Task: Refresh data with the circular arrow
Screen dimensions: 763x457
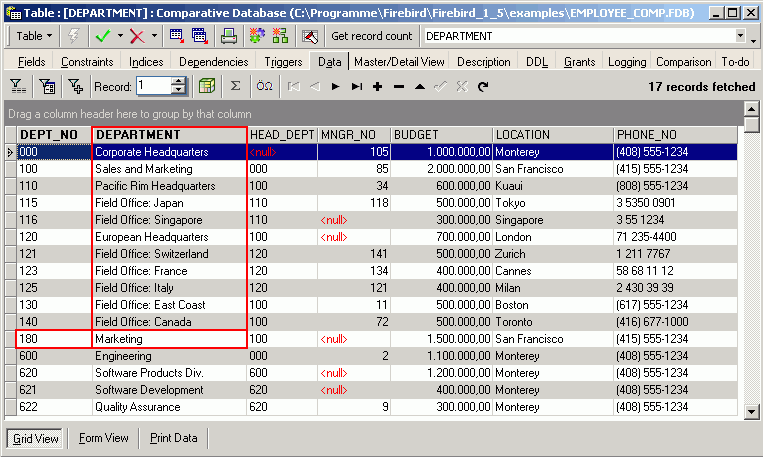Action: tap(483, 87)
